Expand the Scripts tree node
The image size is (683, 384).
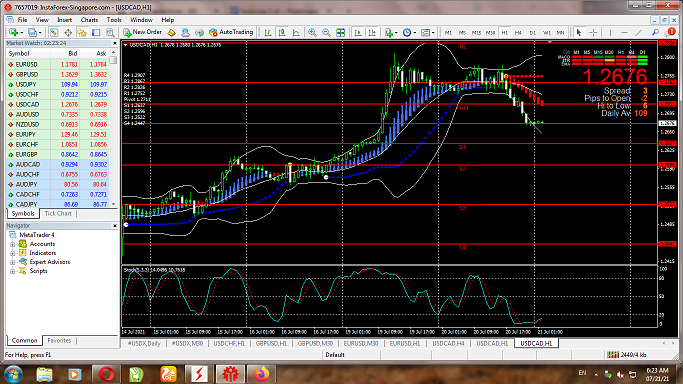13,271
